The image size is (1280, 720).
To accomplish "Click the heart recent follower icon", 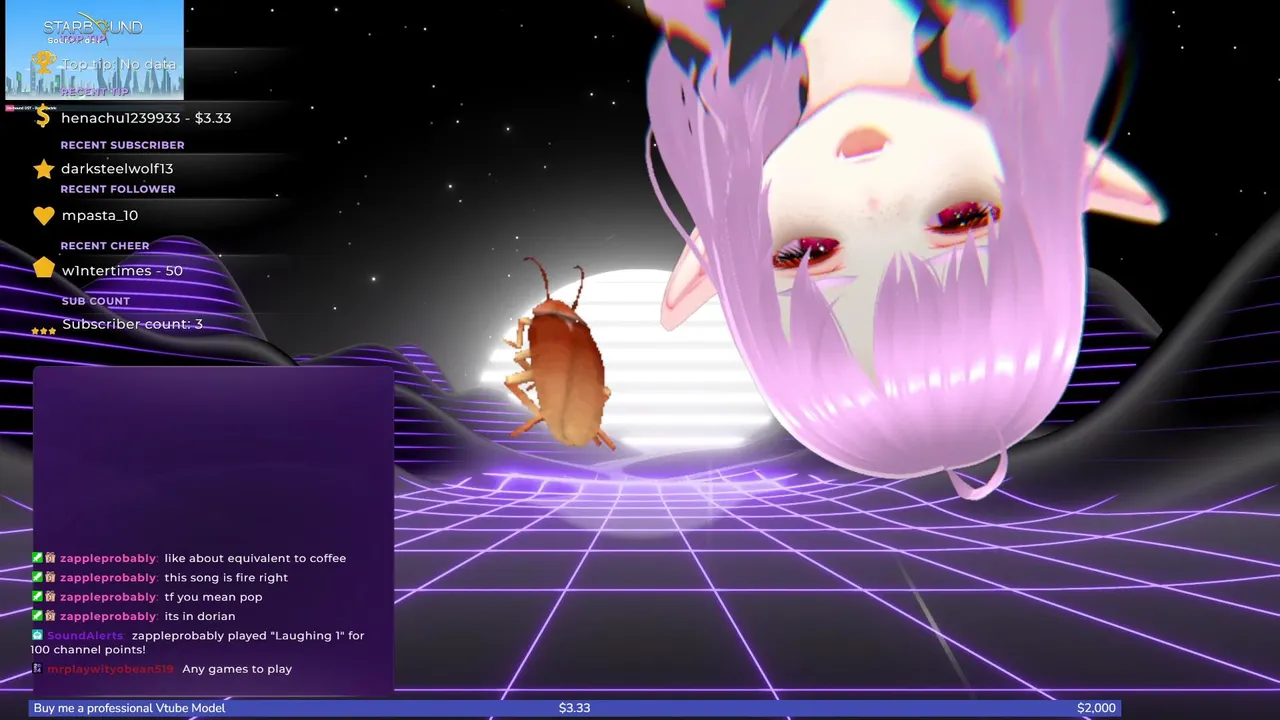I will (43, 216).
